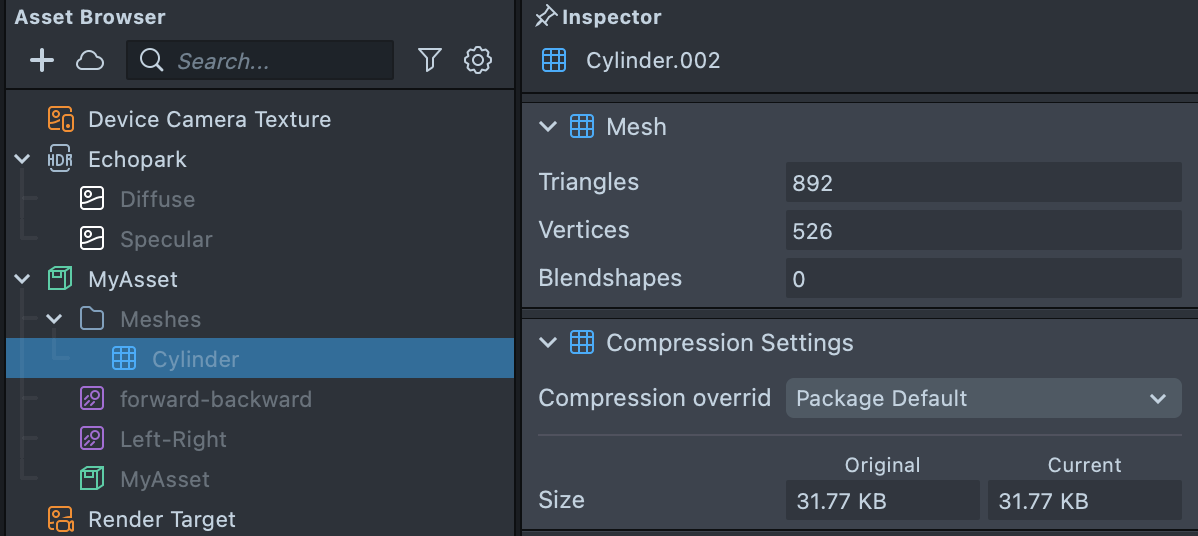
Task: Click the asset Search field
Action: tap(270, 61)
